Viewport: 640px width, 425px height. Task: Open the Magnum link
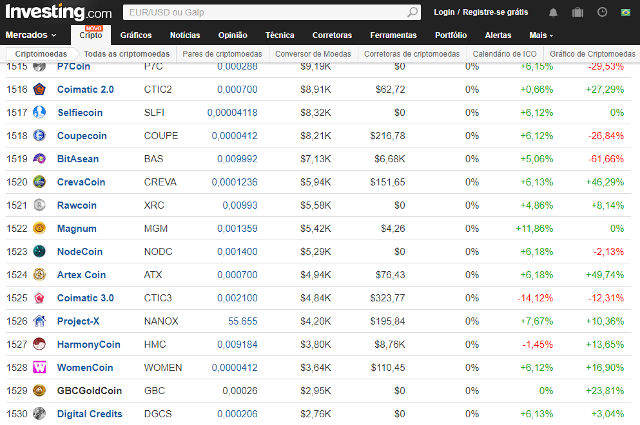tap(77, 229)
